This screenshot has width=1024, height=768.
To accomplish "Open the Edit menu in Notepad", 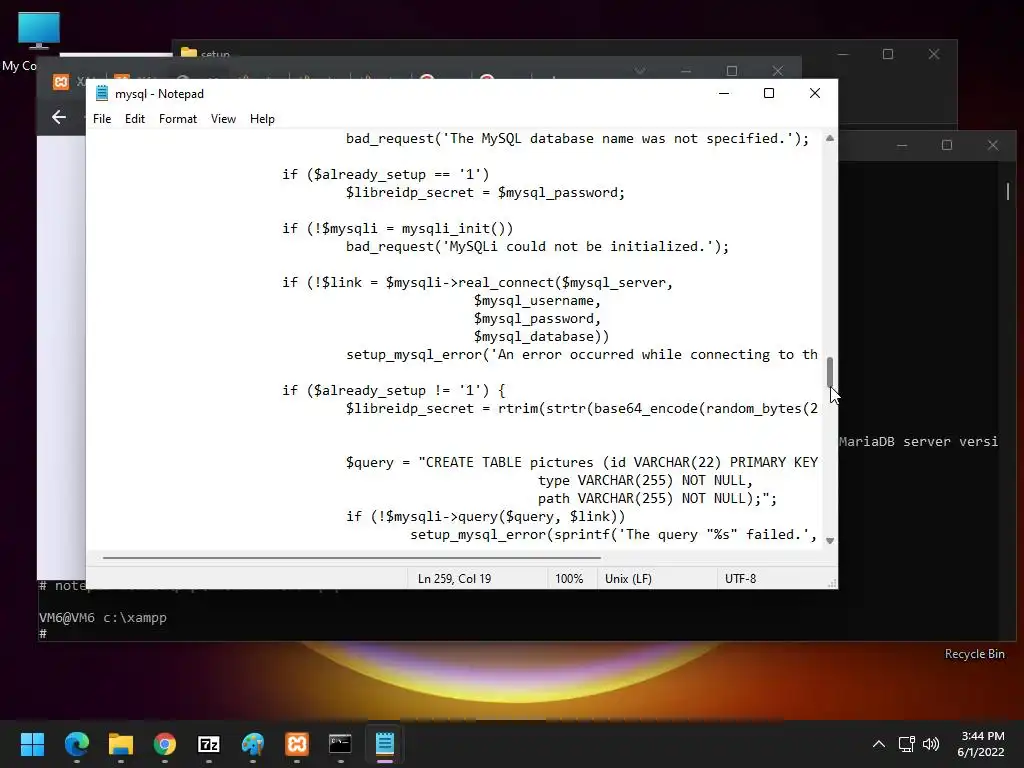I will coord(135,119).
